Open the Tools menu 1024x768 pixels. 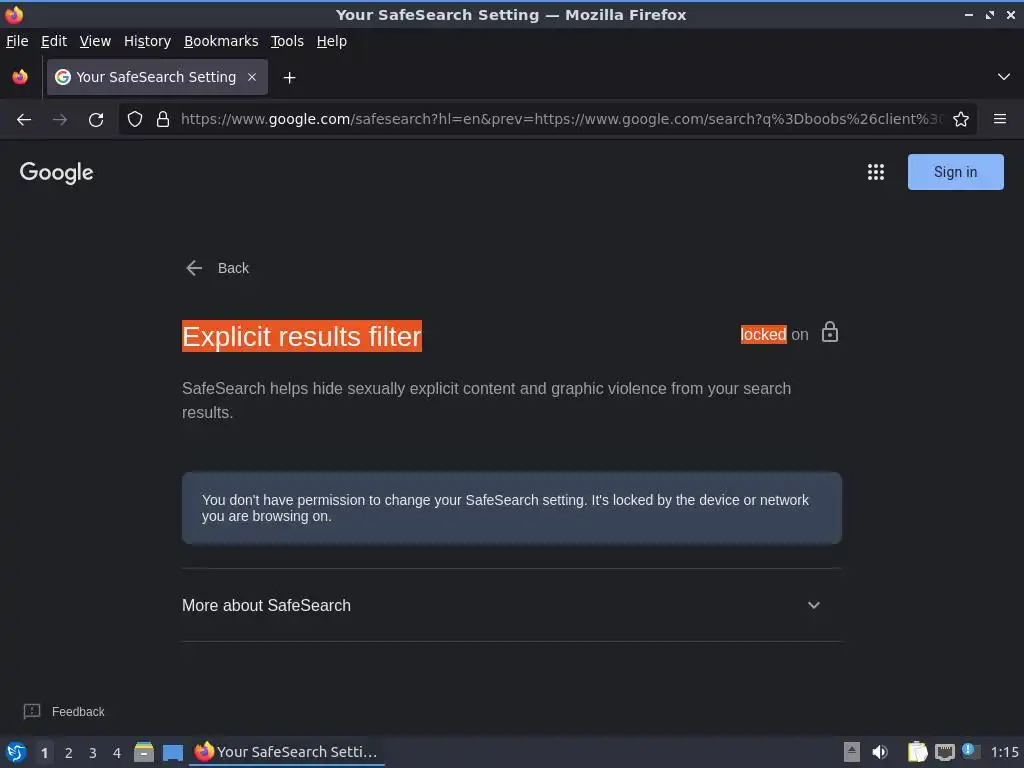point(287,41)
